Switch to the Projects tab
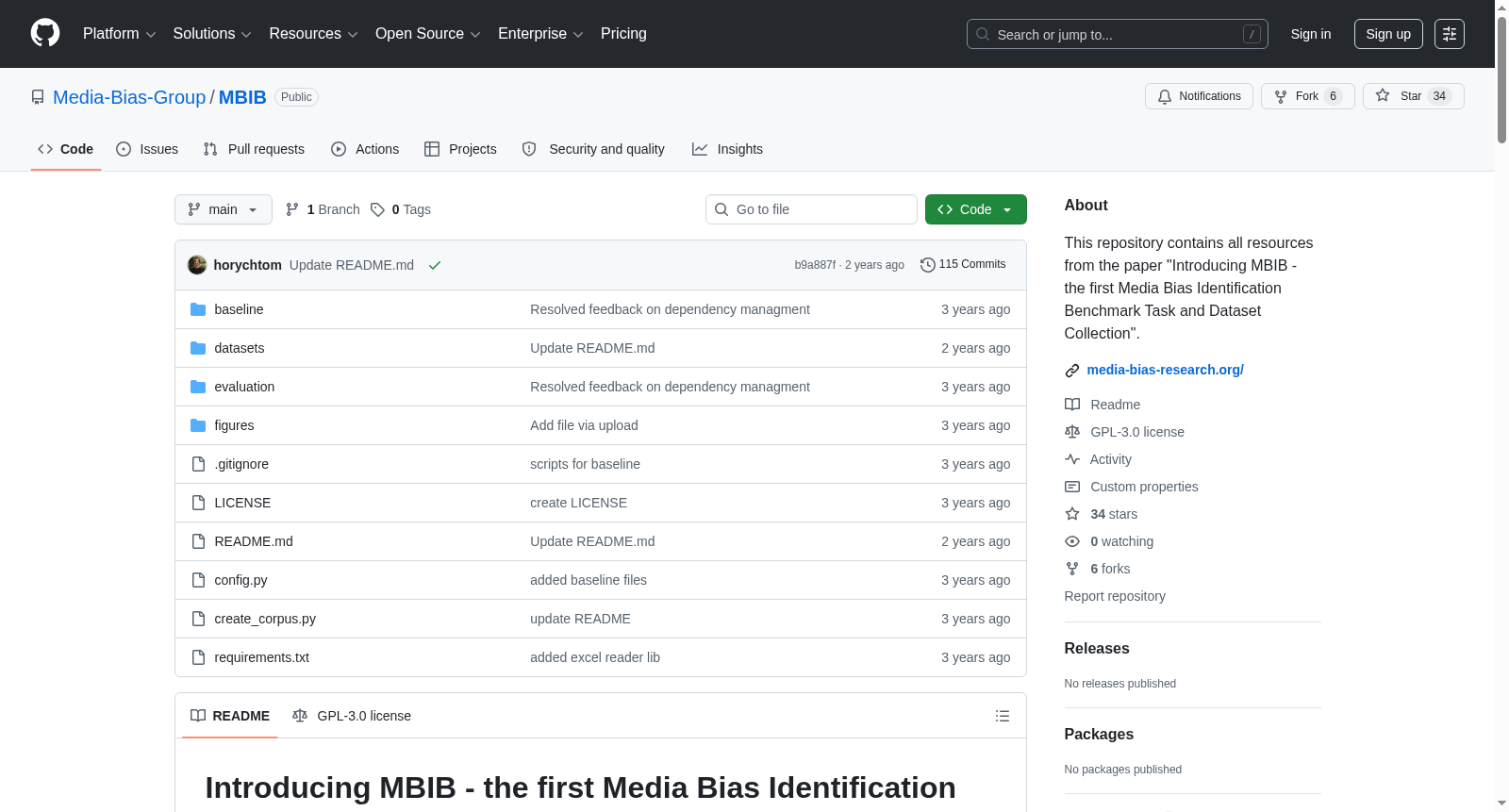The image size is (1509, 812). (460, 149)
